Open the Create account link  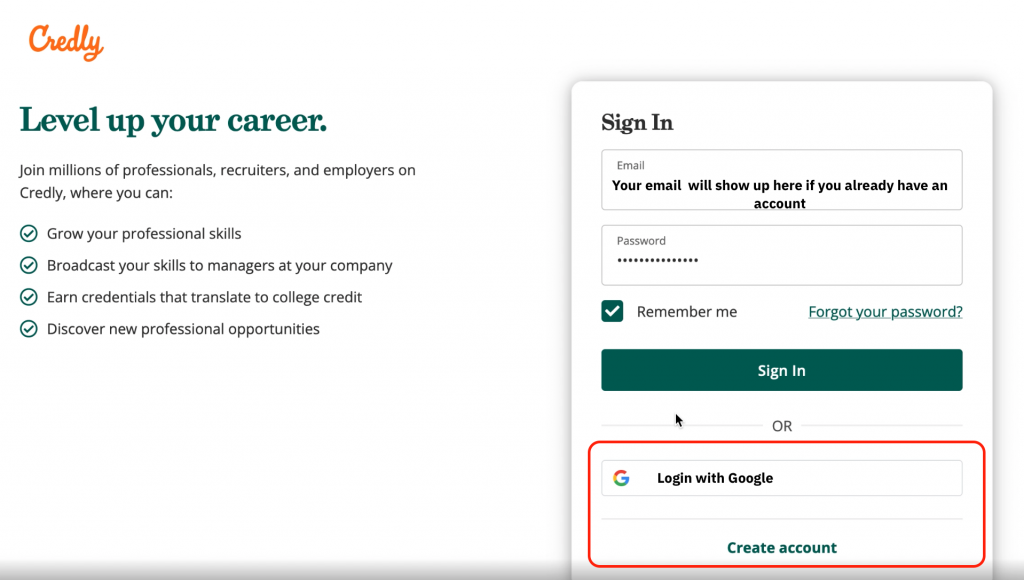[x=782, y=547]
